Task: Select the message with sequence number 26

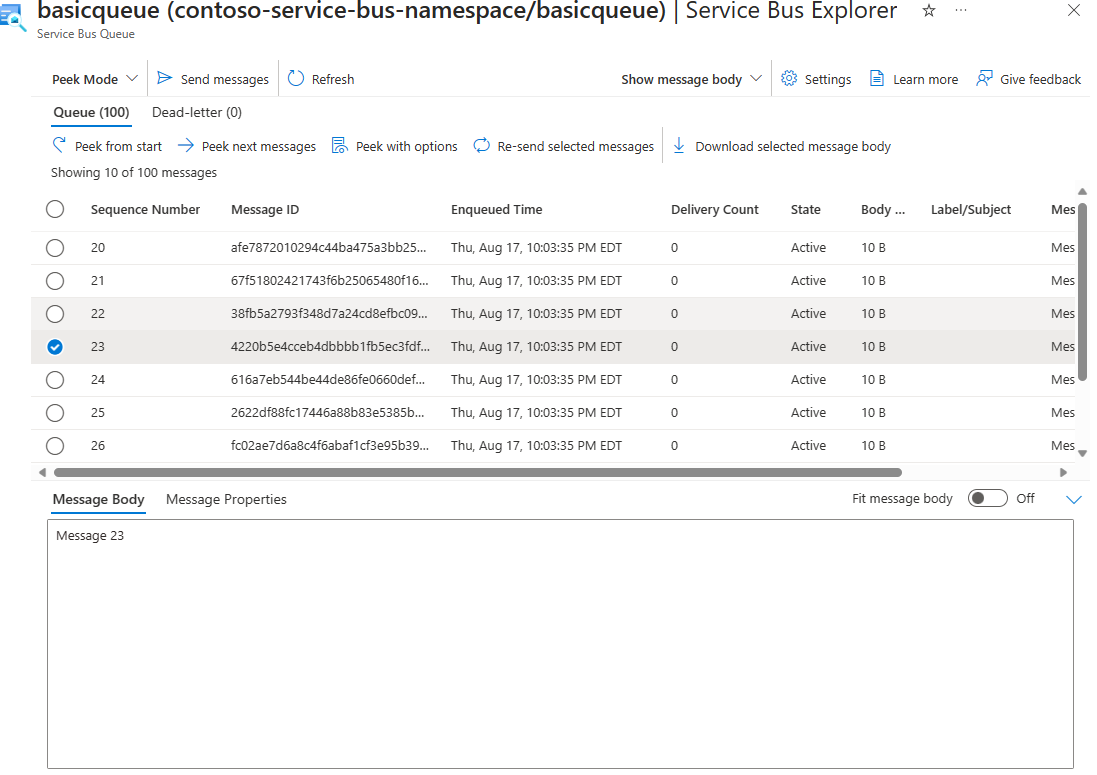Action: pyautogui.click(x=55, y=446)
